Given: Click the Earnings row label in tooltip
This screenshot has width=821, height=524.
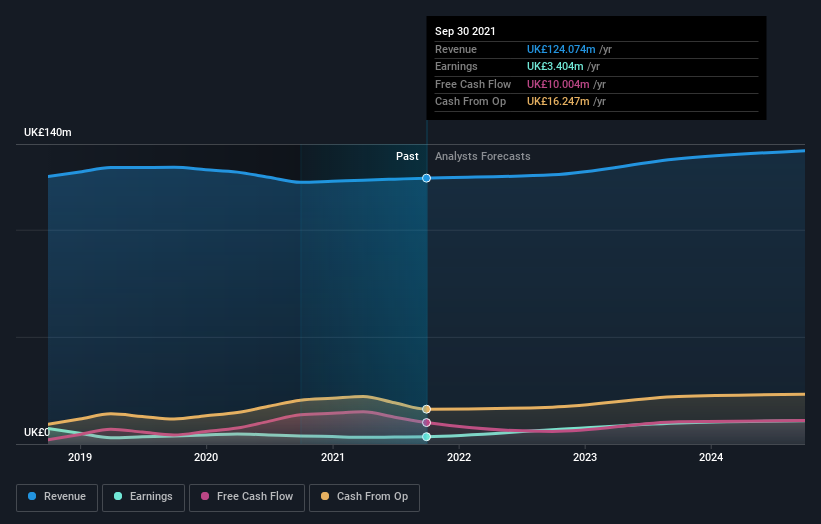Looking at the screenshot, I should (x=456, y=66).
